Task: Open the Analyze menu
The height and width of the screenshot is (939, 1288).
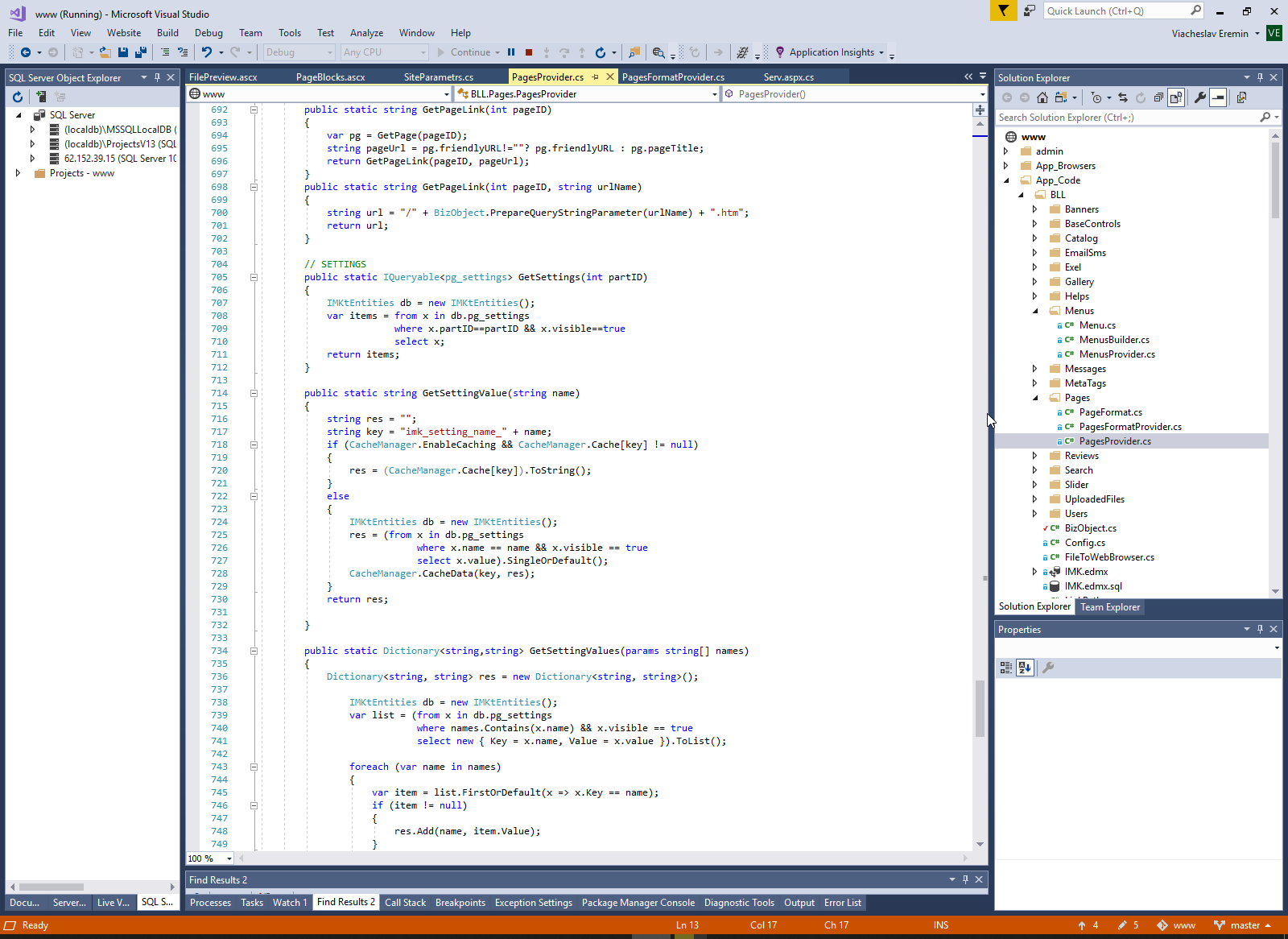Action: [366, 33]
